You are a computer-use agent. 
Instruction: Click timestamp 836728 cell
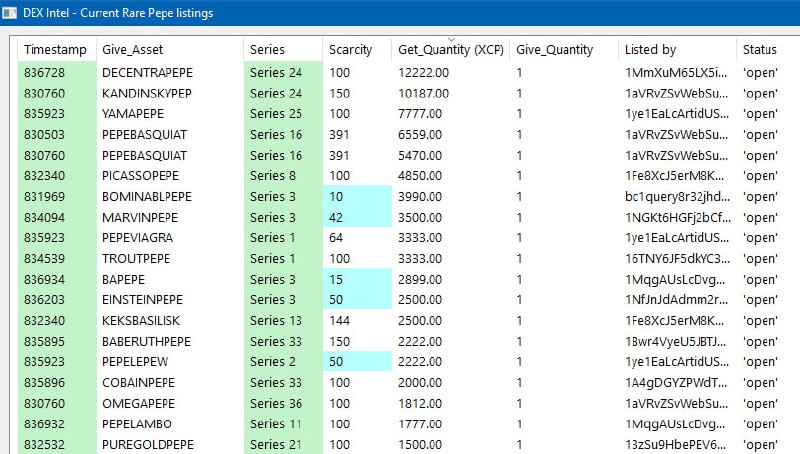click(57, 72)
